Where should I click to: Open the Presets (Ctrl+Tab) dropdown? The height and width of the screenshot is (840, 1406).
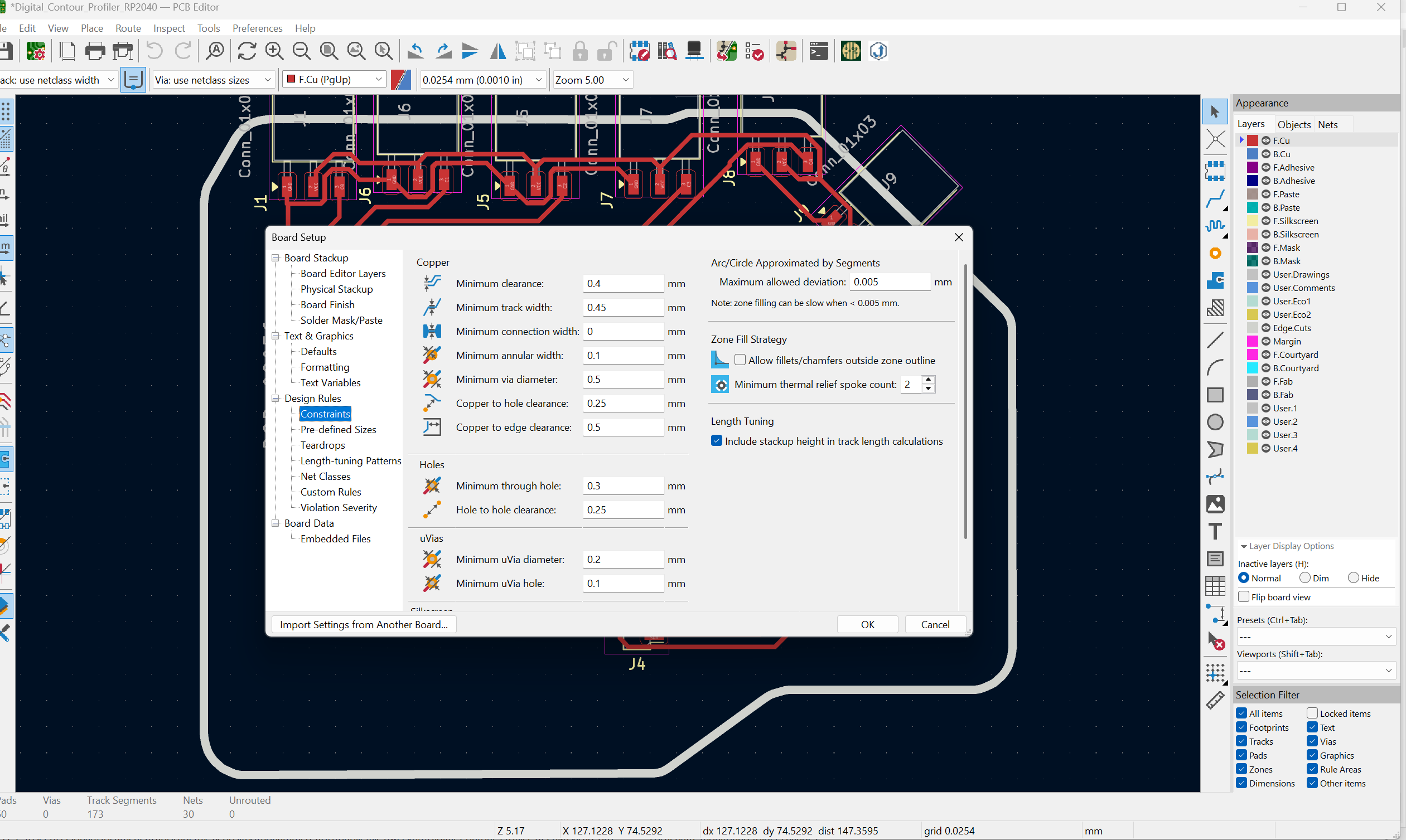coord(1316,637)
